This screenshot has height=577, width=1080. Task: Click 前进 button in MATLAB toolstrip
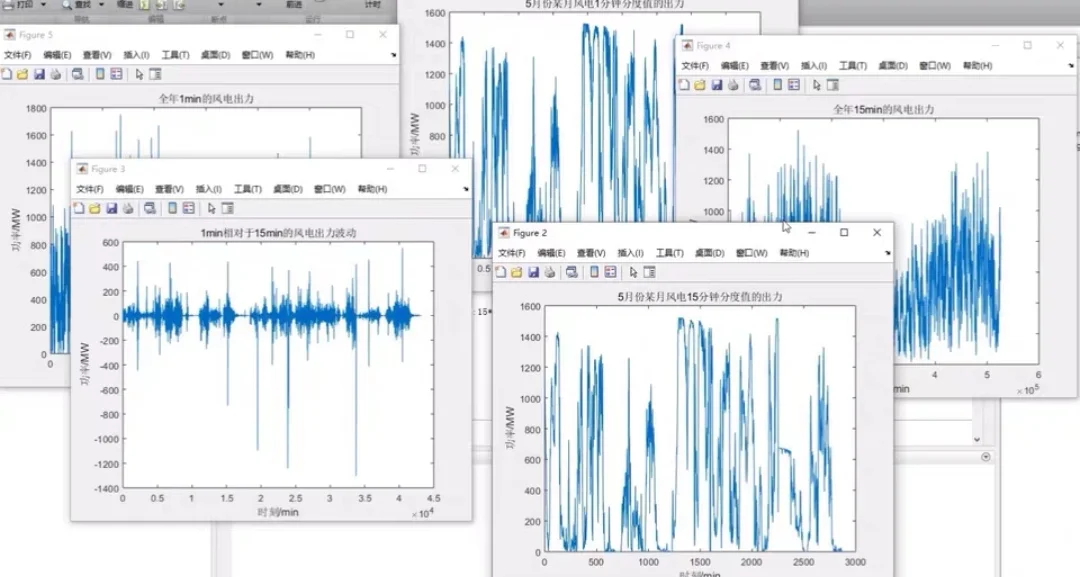pos(294,4)
